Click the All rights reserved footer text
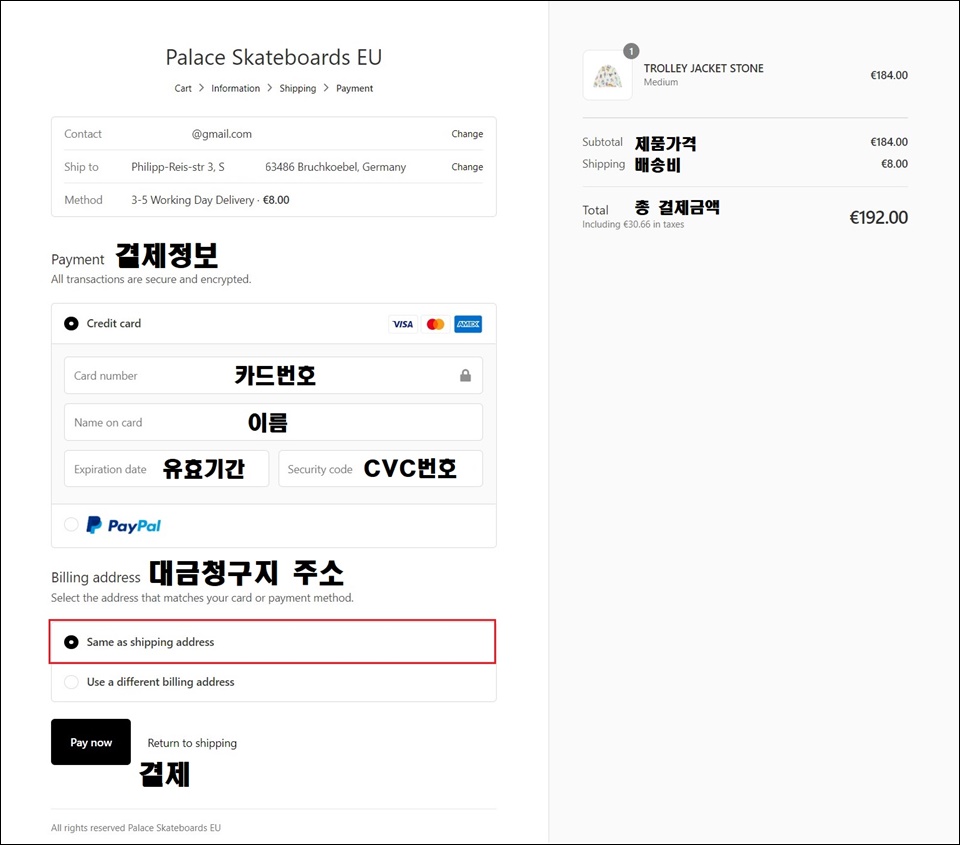This screenshot has height=845, width=960. [x=136, y=827]
